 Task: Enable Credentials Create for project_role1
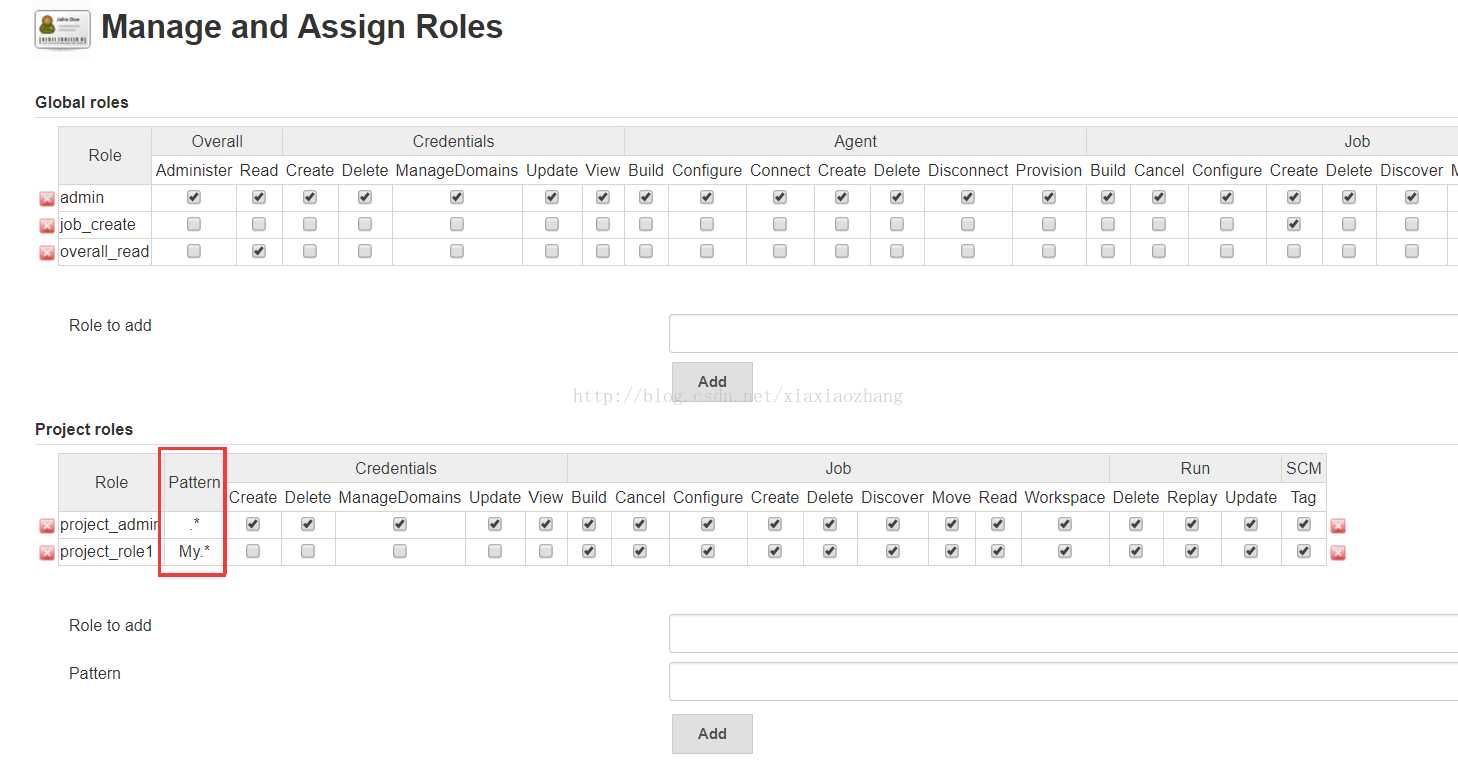point(253,551)
